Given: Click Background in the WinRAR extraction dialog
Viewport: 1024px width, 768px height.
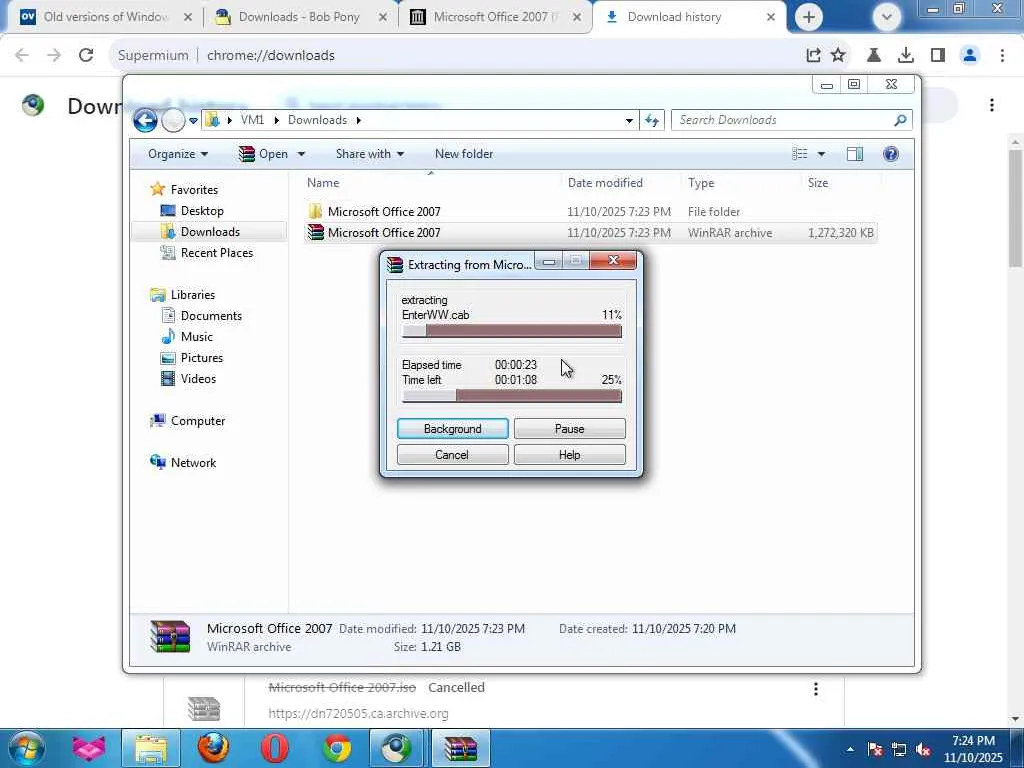Looking at the screenshot, I should (x=453, y=429).
